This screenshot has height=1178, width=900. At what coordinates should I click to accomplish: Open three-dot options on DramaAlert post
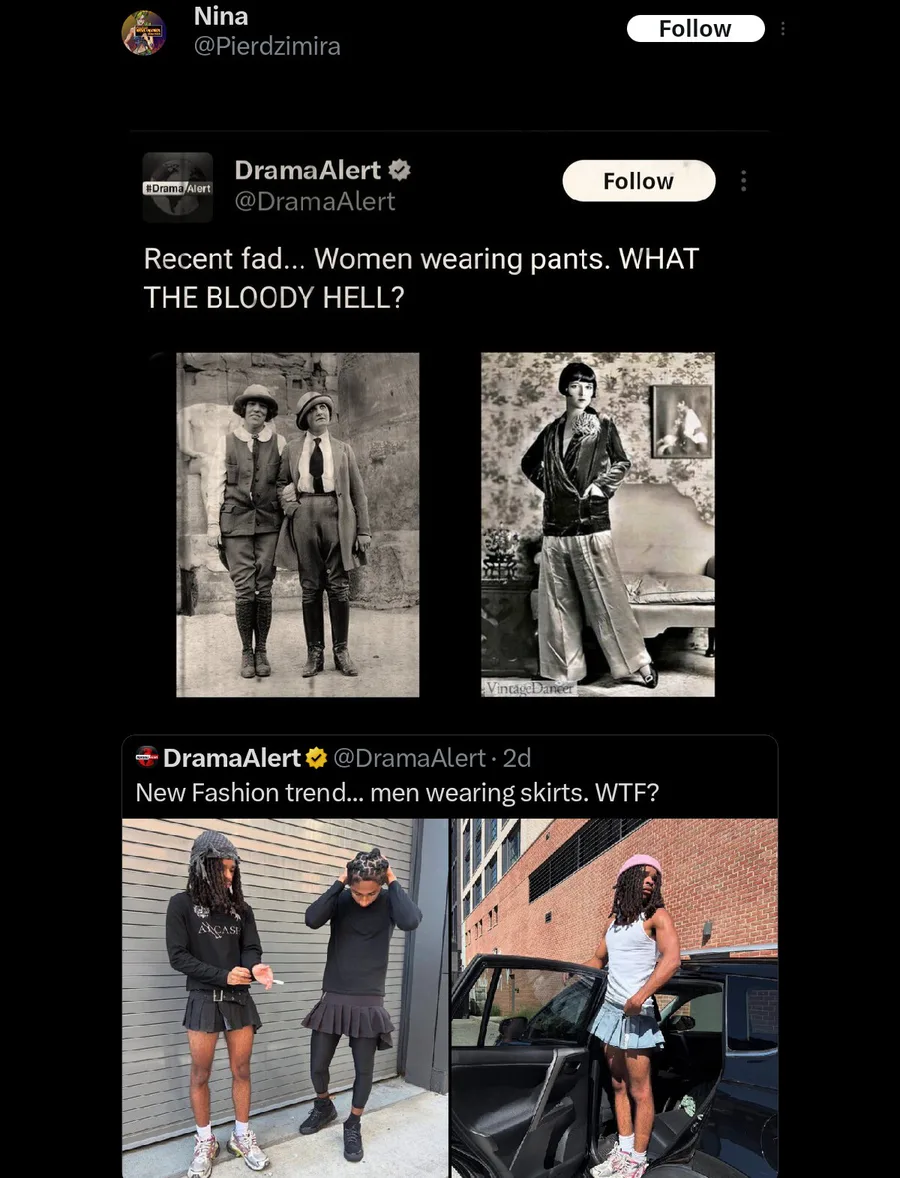pyautogui.click(x=743, y=181)
